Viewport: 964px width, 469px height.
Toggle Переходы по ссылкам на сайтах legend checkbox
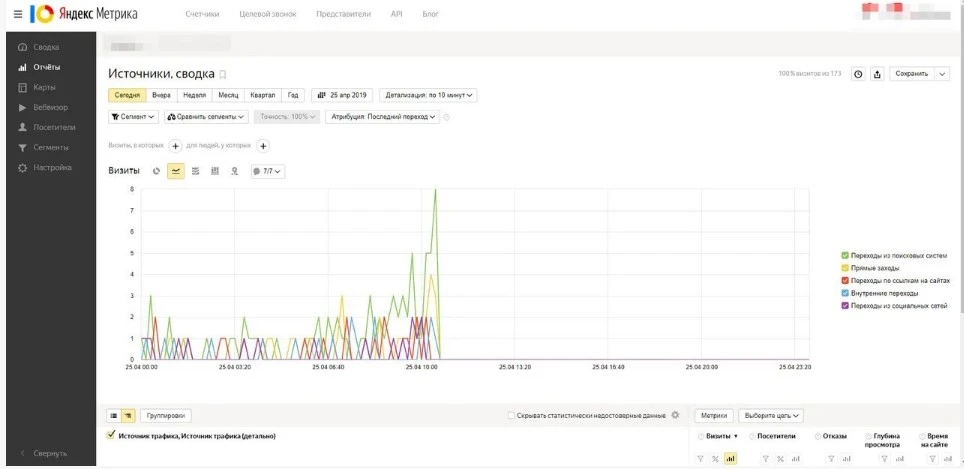point(845,280)
